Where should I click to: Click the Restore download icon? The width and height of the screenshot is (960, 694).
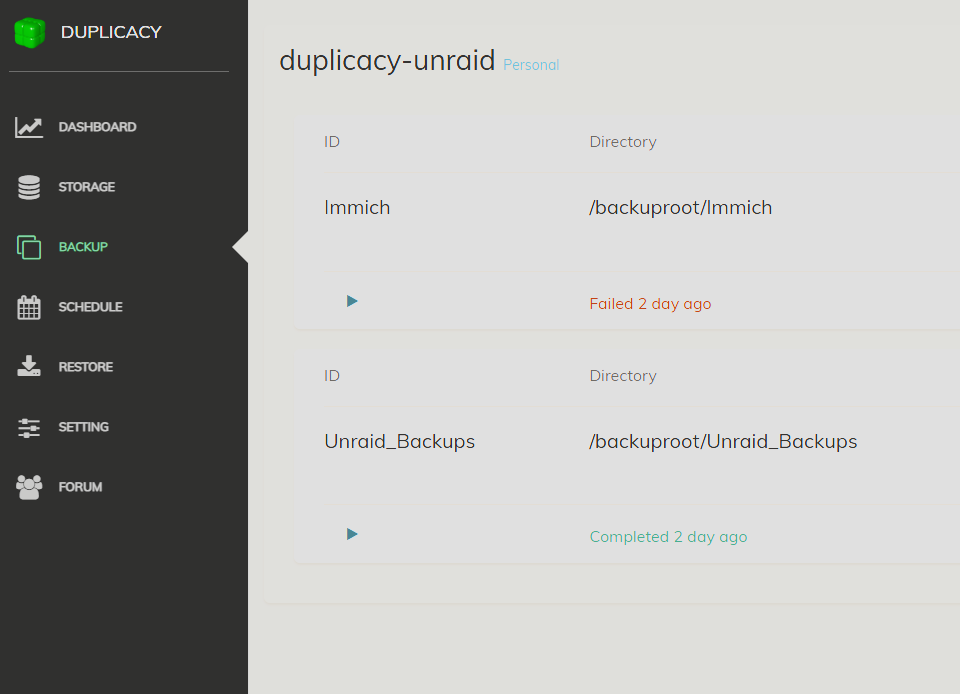coord(29,366)
